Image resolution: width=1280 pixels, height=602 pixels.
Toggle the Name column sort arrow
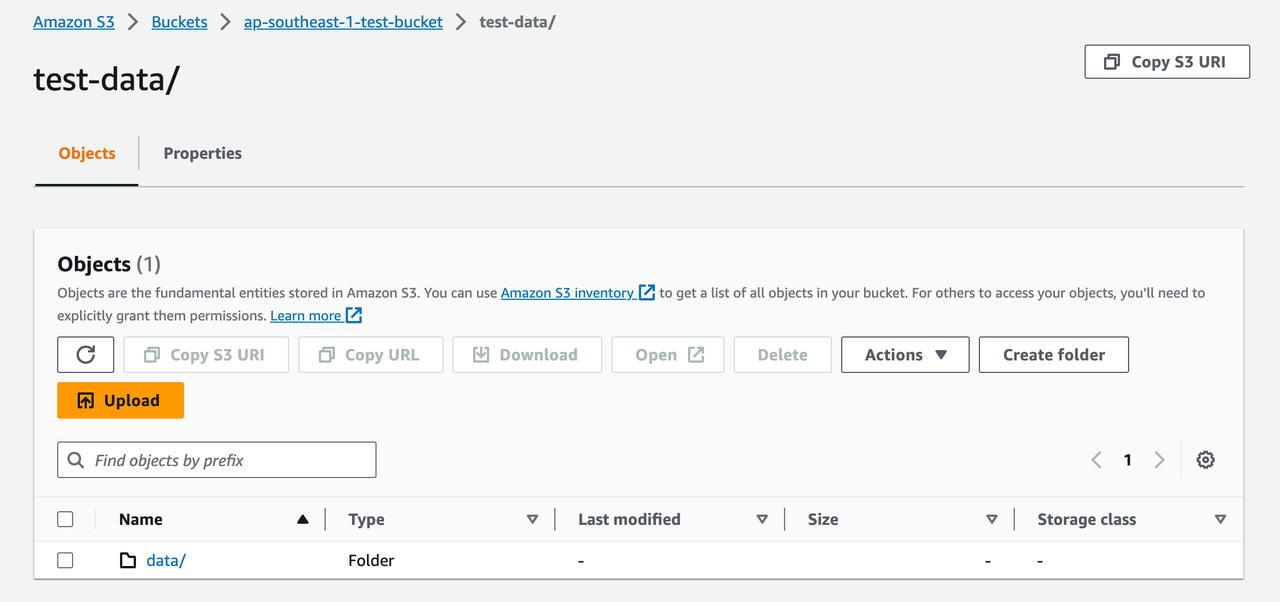[302, 519]
